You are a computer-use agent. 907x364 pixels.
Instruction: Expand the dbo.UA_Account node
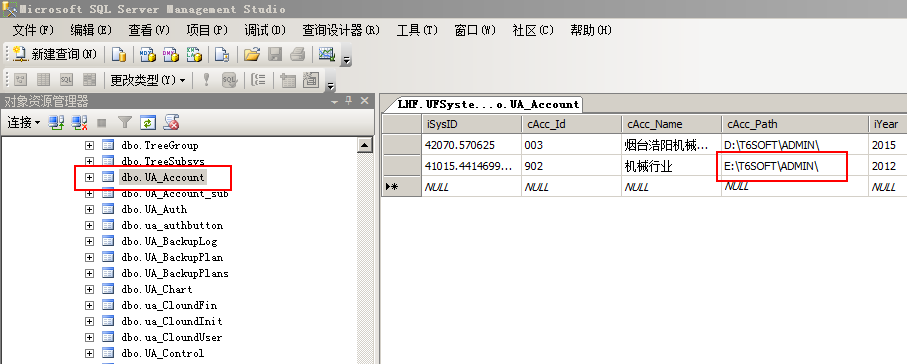[89, 177]
